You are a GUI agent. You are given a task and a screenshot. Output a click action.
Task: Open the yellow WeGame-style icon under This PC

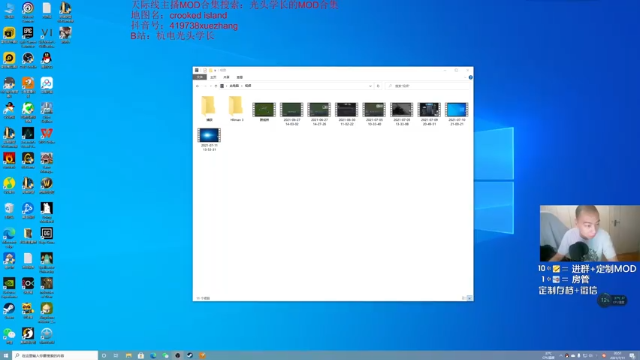pyautogui.click(x=9, y=36)
